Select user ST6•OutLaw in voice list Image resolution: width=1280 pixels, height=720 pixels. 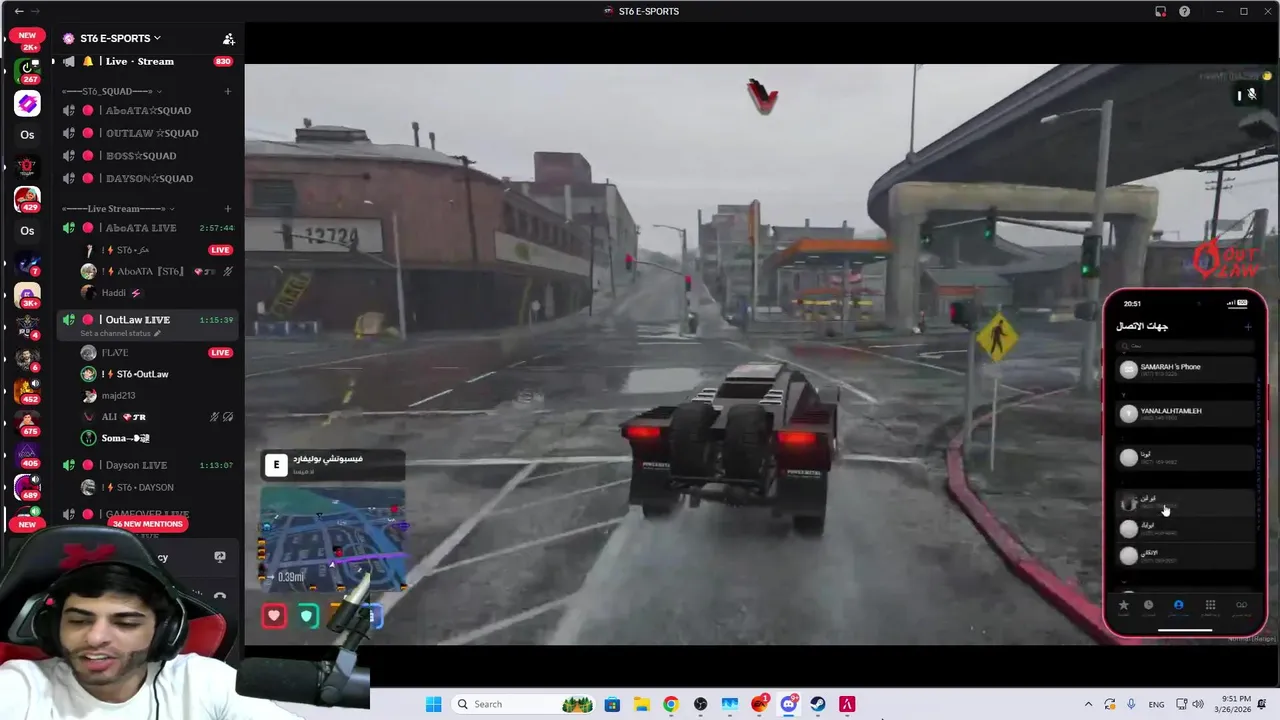[x=142, y=374]
